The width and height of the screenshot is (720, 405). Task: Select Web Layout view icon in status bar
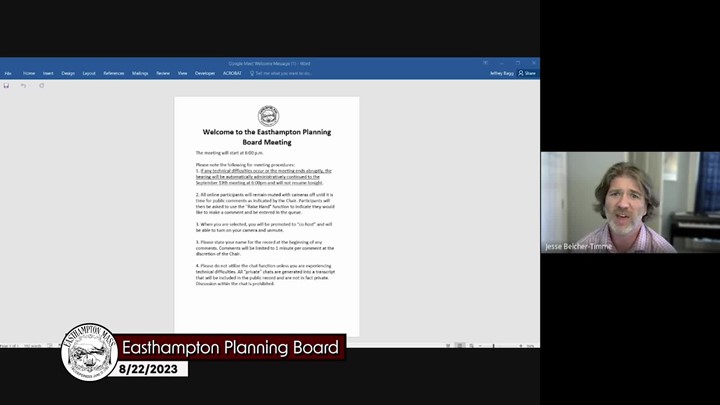point(471,345)
